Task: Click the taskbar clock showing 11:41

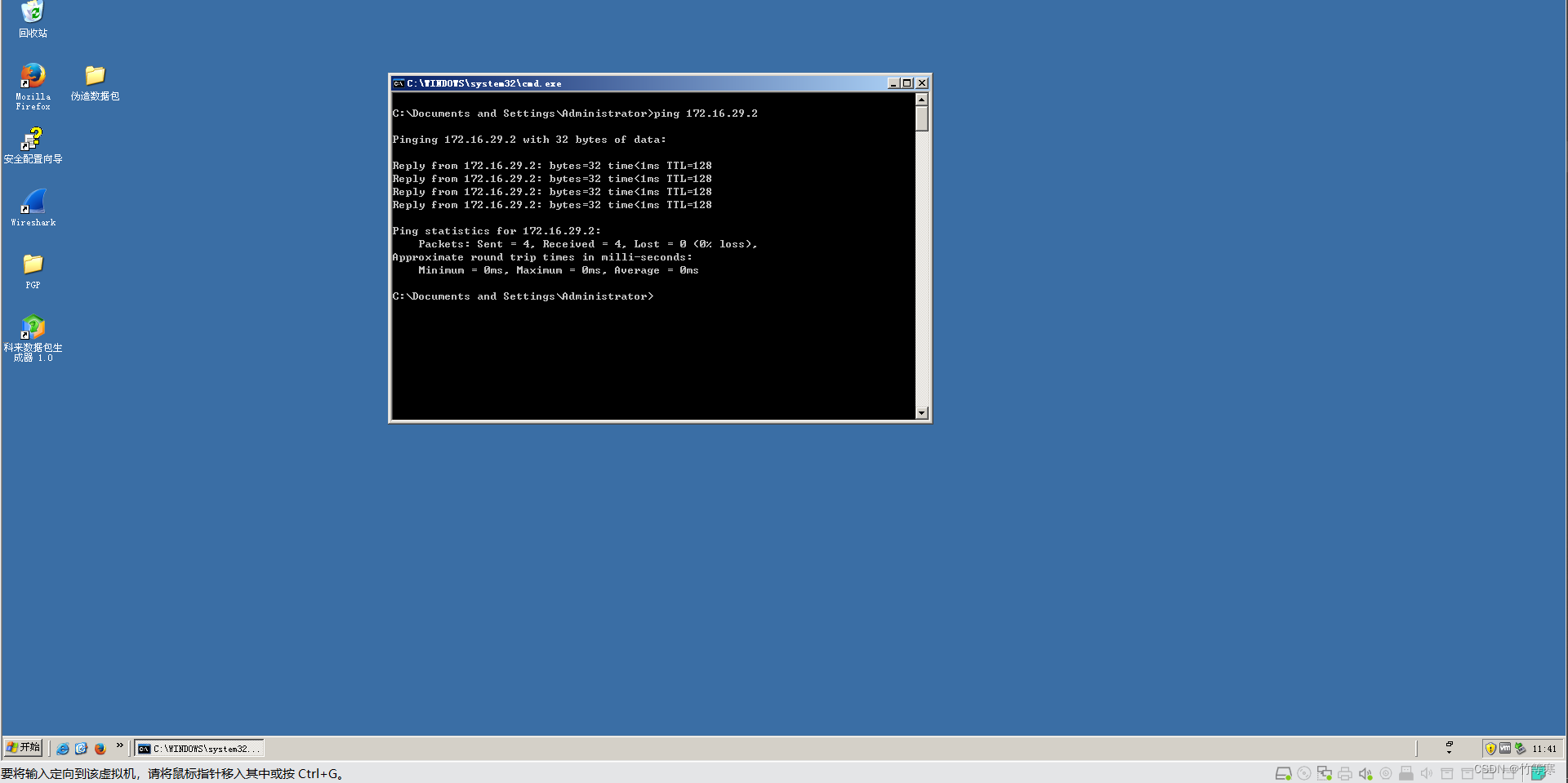Action: [1544, 749]
